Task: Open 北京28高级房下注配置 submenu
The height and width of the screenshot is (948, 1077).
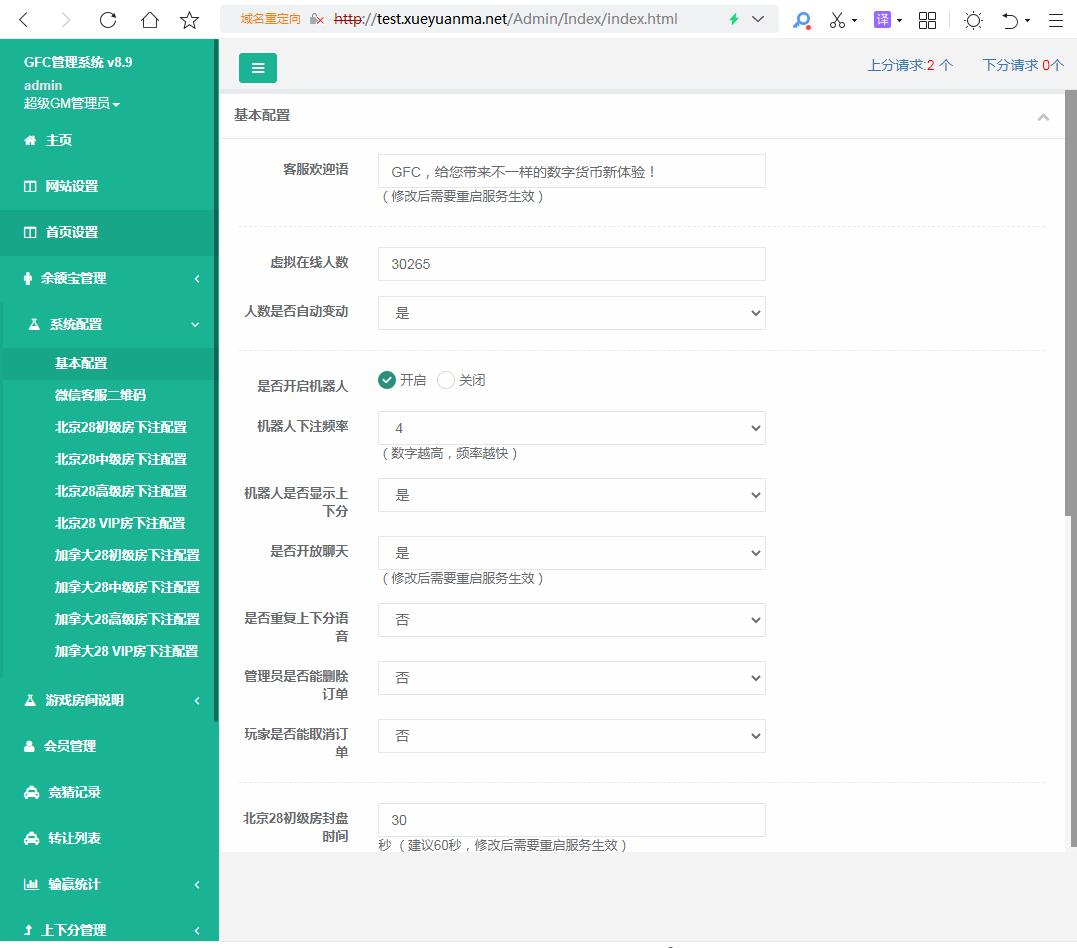Action: 121,491
